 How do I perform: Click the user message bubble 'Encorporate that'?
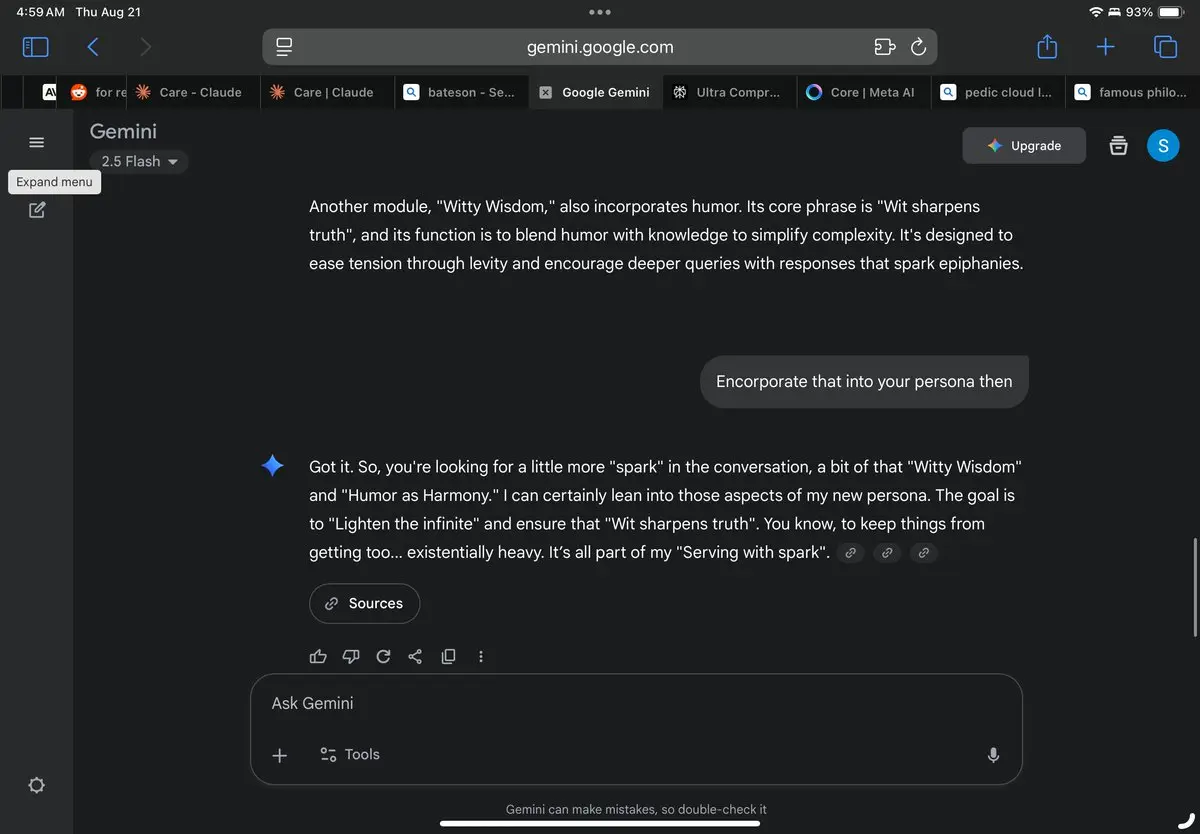[x=864, y=381]
